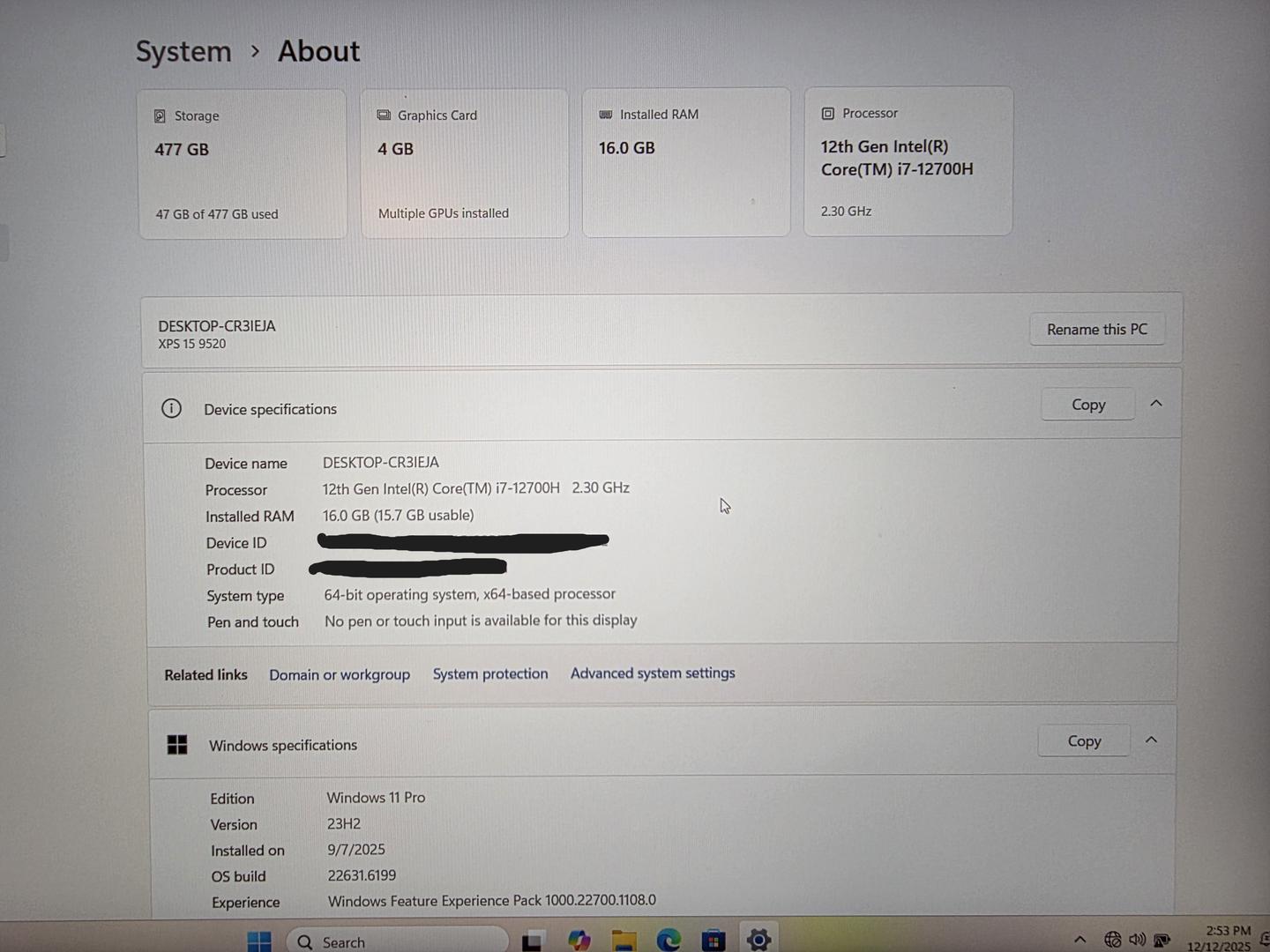Collapse the Device specifications section
Image resolution: width=1270 pixels, height=952 pixels.
[x=1155, y=404]
